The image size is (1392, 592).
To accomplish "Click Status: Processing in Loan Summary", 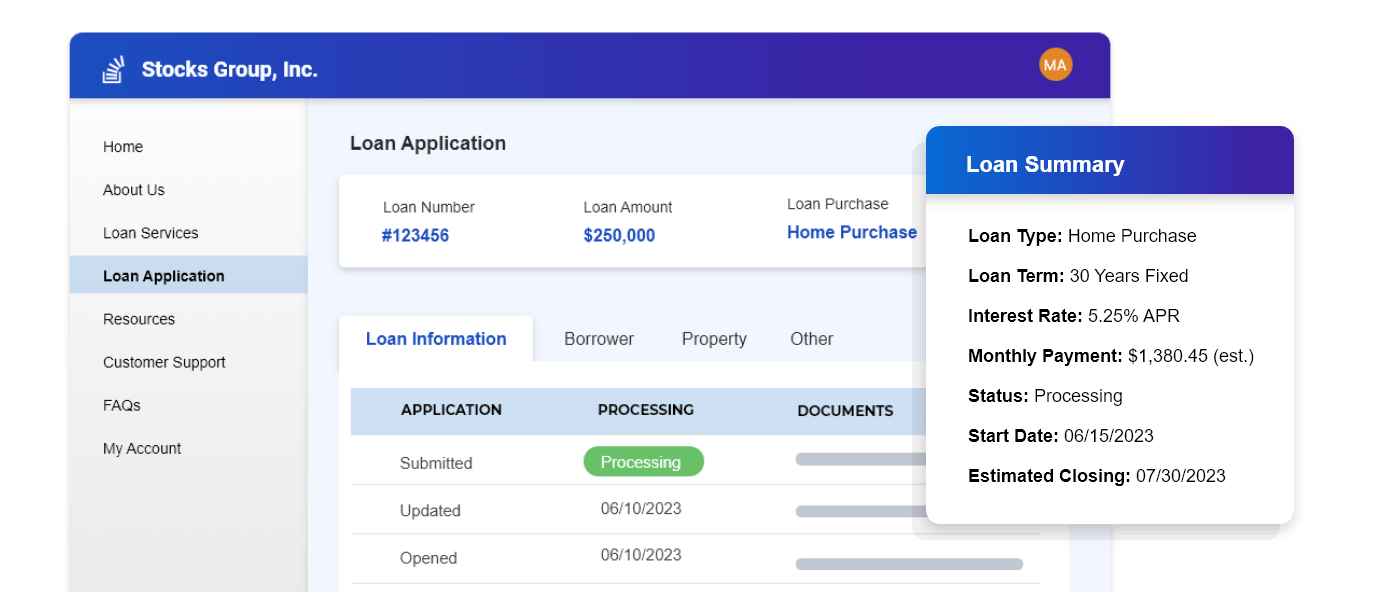I will (1045, 396).
